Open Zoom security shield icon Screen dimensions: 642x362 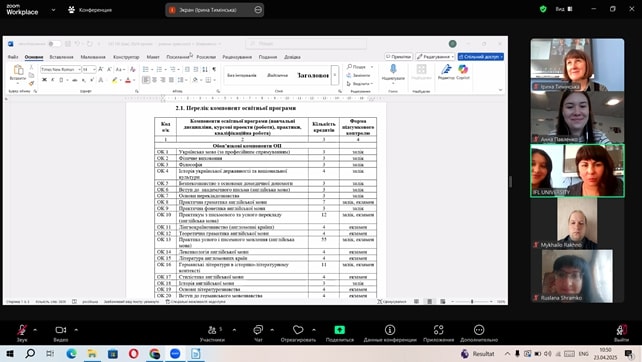pos(543,9)
